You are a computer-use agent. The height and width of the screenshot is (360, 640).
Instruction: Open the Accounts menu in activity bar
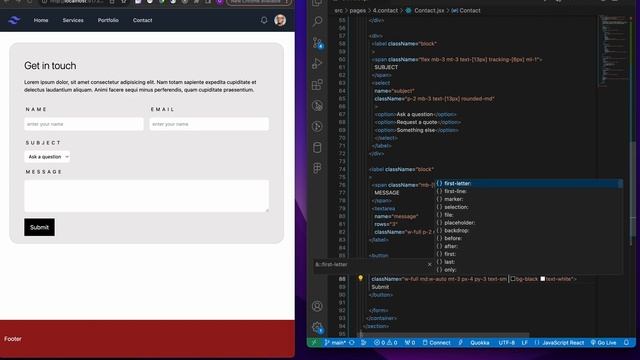[x=317, y=306]
